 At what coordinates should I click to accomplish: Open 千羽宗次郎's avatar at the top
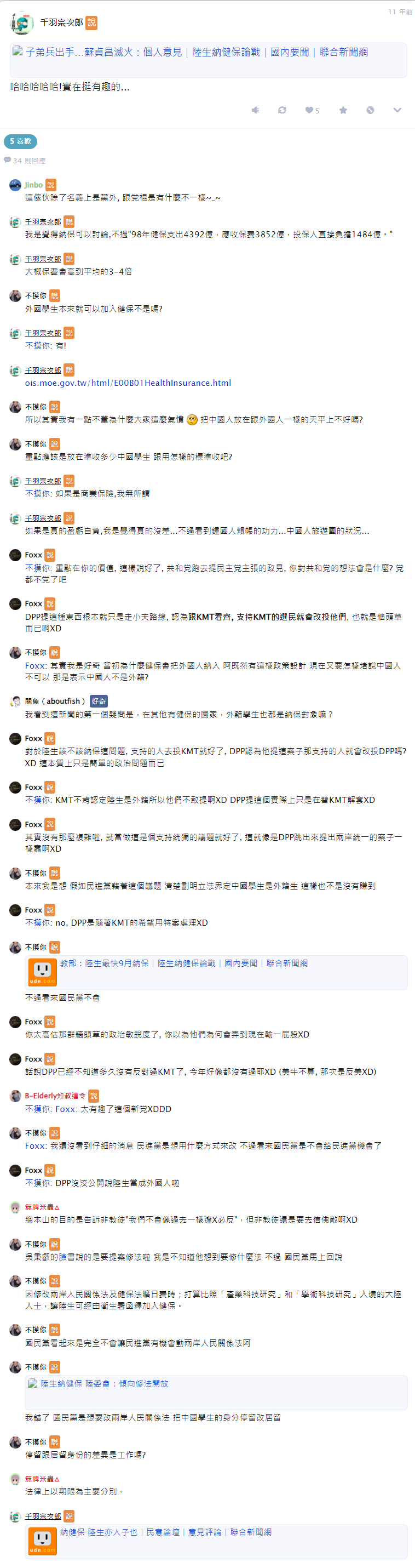tap(21, 23)
